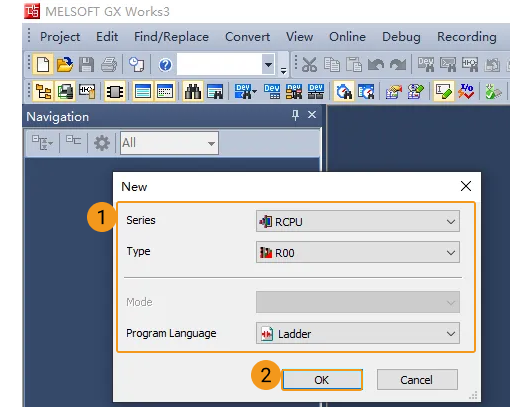Close the New dialog with X
The width and height of the screenshot is (510, 407).
click(x=466, y=186)
